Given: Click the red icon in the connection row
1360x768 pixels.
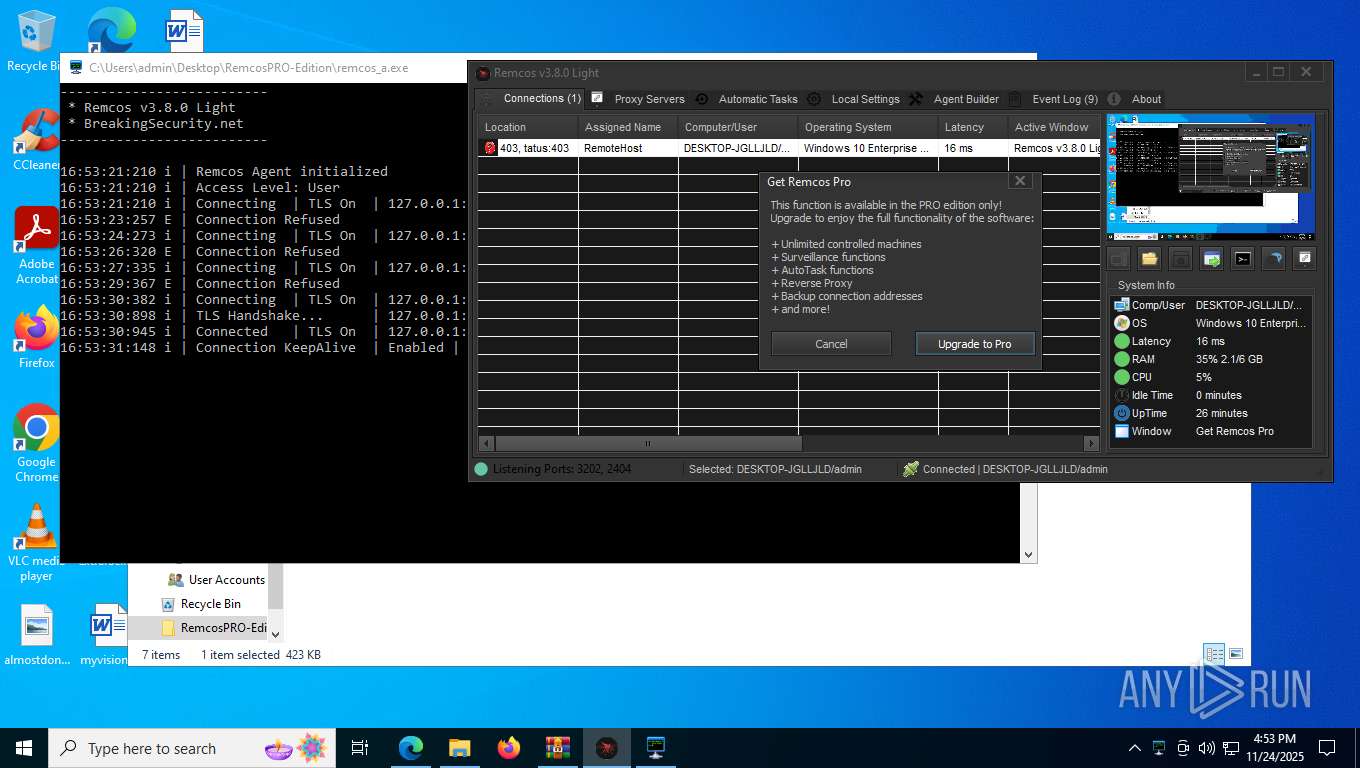Looking at the screenshot, I should pyautogui.click(x=490, y=148).
